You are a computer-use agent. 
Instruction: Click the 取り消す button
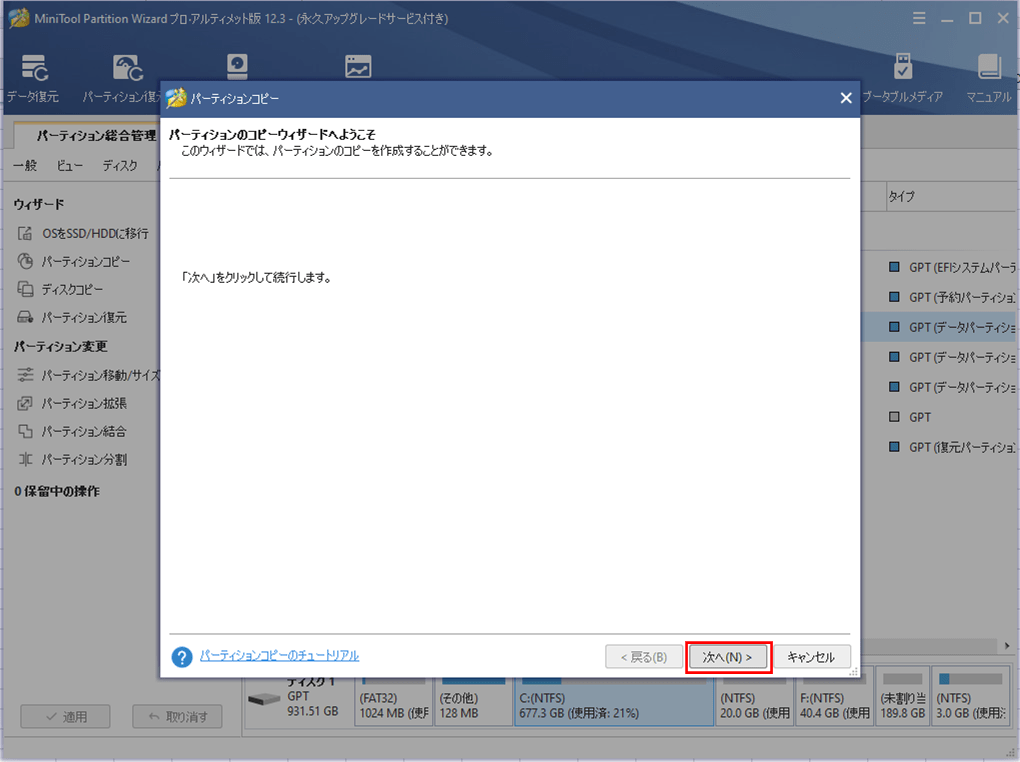[177, 716]
